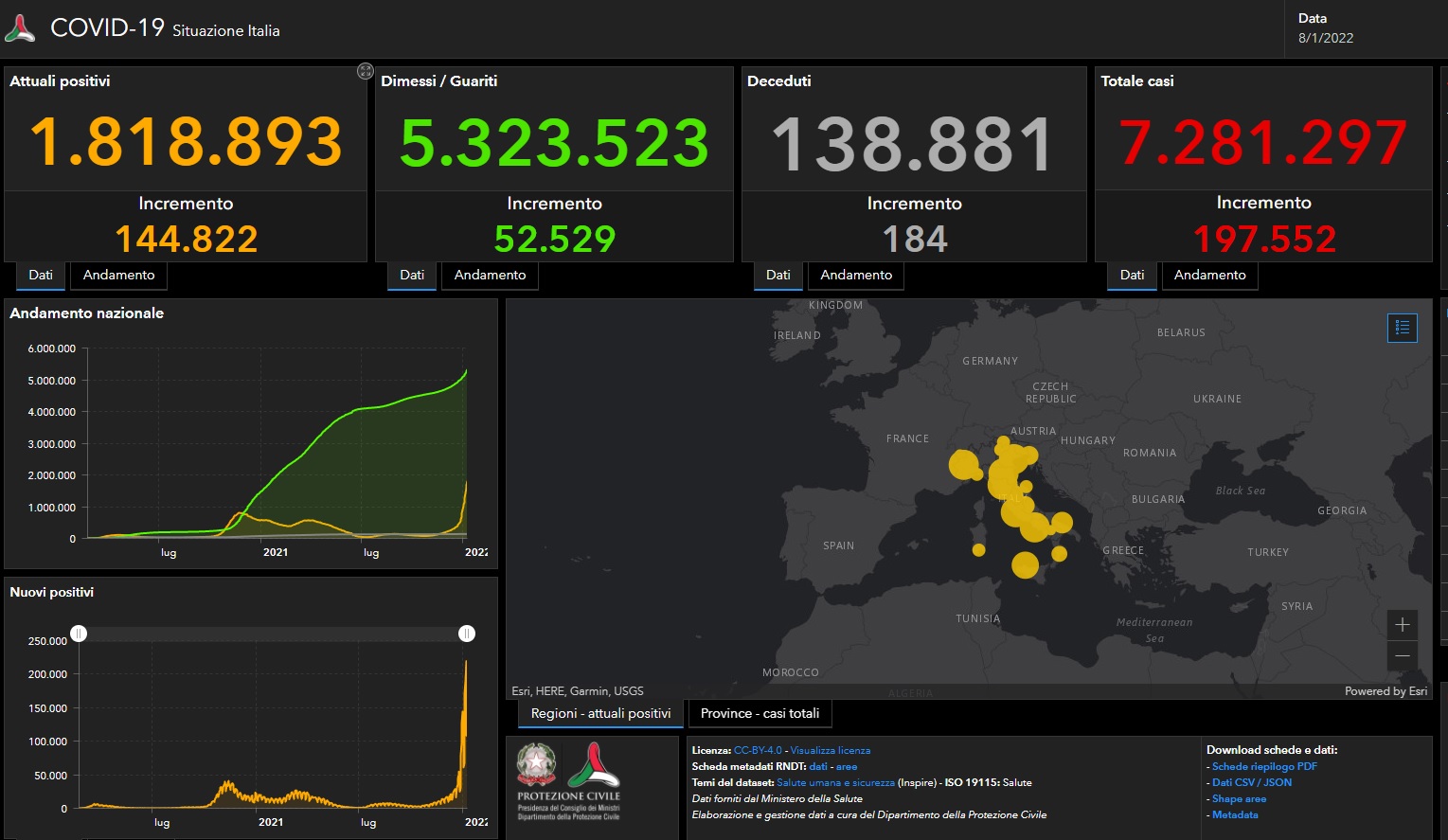Click the Protezione Civile logo in header
This screenshot has height=840, width=1448.
pyautogui.click(x=20, y=28)
